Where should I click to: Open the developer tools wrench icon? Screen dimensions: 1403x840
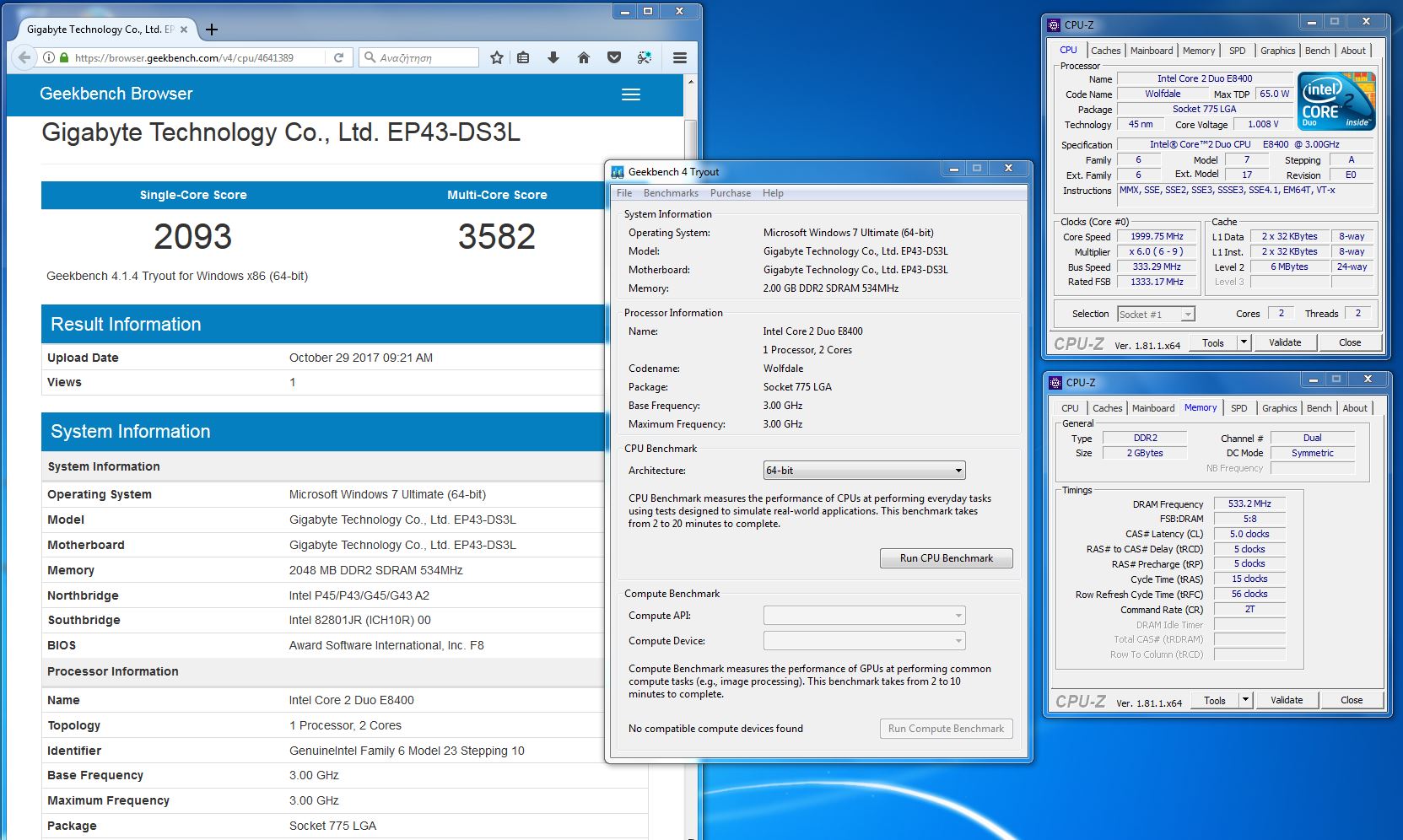click(x=645, y=57)
